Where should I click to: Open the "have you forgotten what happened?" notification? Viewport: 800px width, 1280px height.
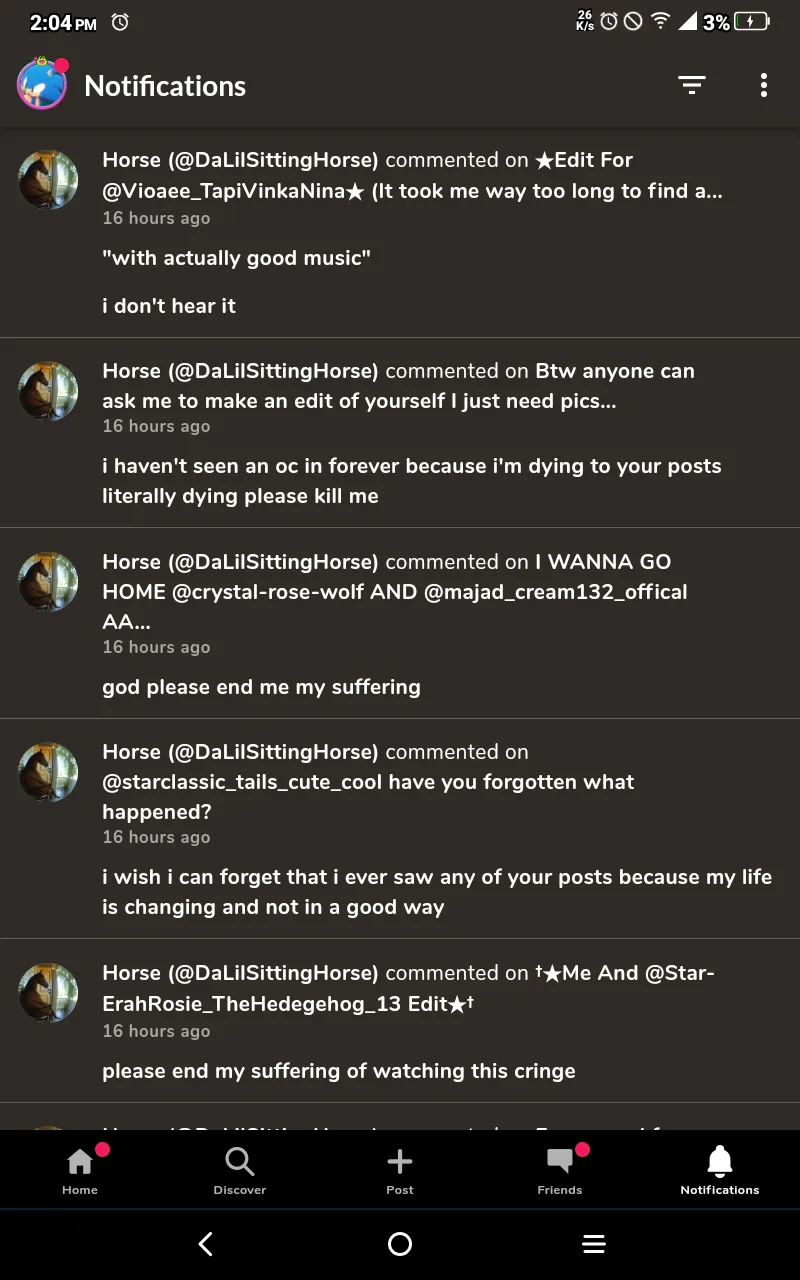[368, 782]
